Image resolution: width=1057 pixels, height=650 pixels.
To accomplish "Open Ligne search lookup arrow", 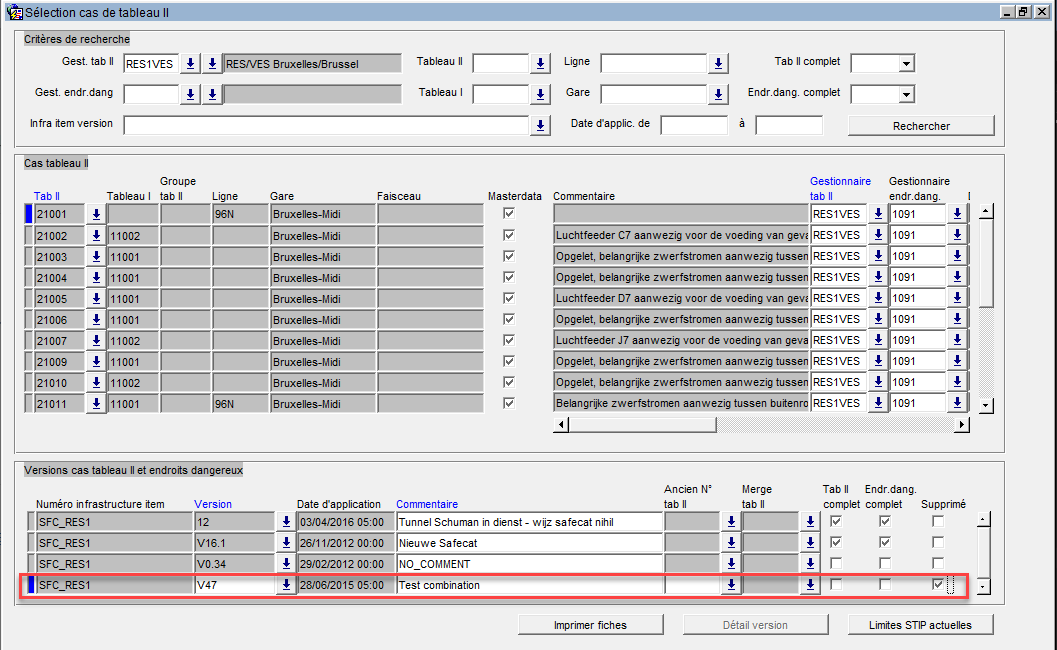I will pyautogui.click(x=718, y=63).
